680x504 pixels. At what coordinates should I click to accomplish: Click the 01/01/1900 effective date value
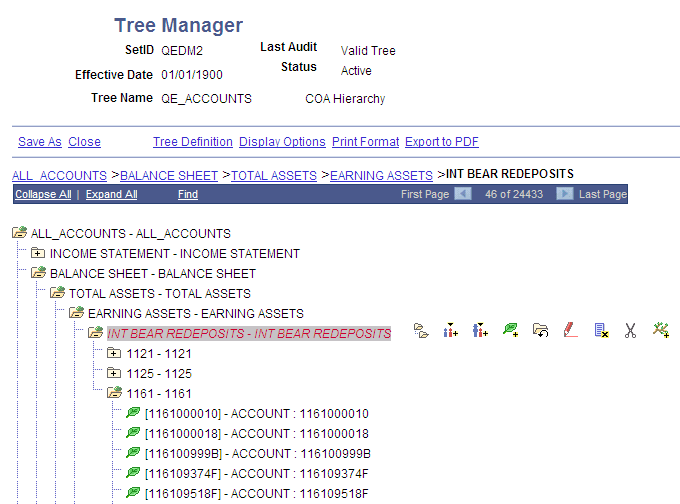(x=192, y=75)
